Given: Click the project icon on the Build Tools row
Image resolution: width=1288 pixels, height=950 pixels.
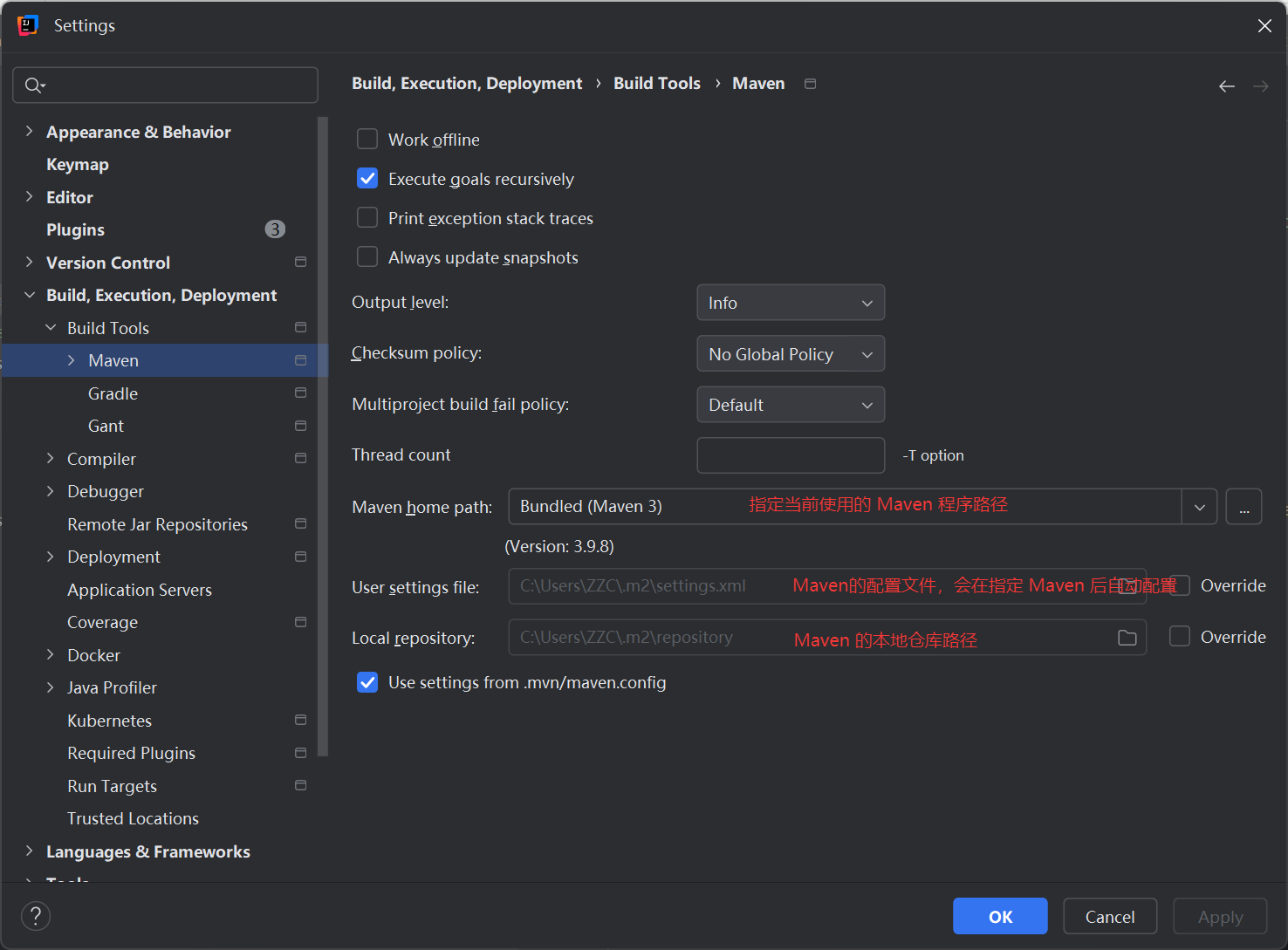Looking at the screenshot, I should coord(301,327).
